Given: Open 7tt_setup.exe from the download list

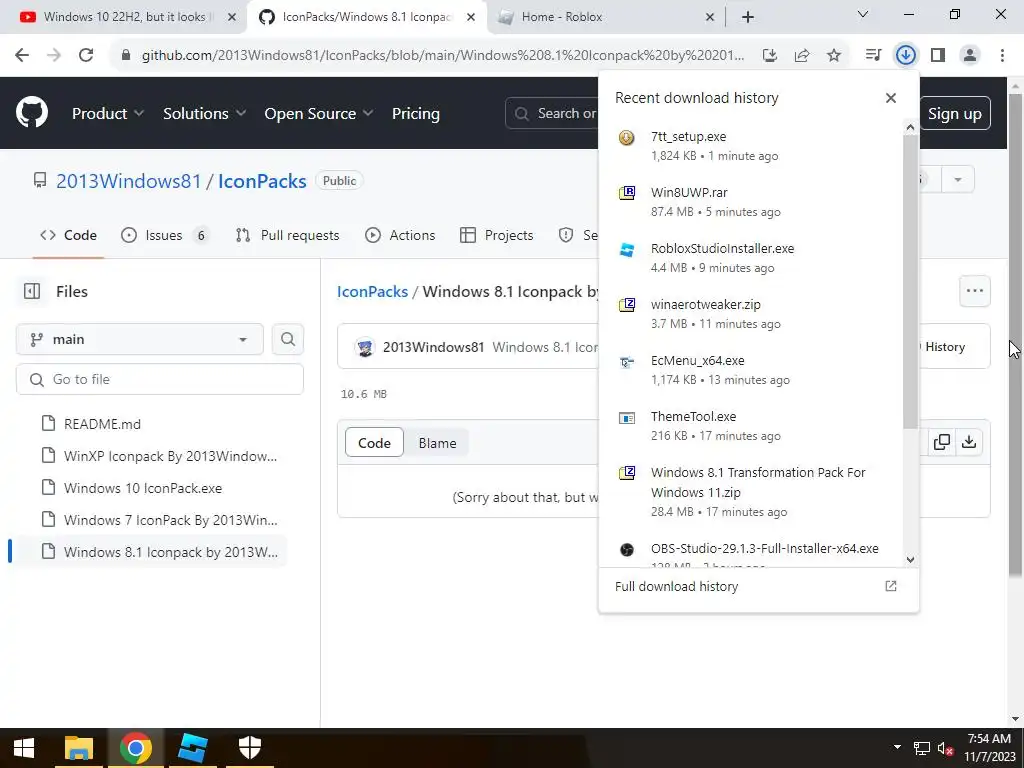Looking at the screenshot, I should click(751, 146).
